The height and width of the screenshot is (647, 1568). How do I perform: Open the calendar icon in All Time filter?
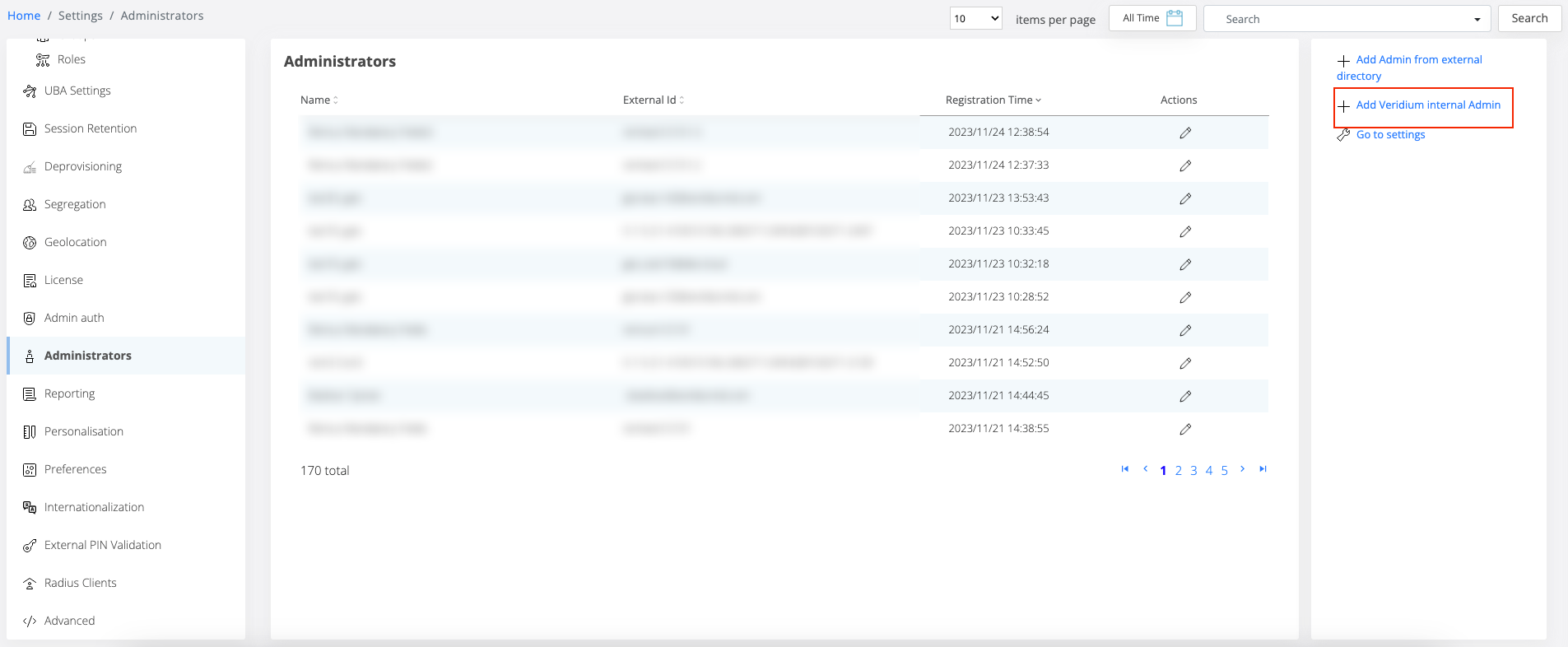click(x=1175, y=18)
